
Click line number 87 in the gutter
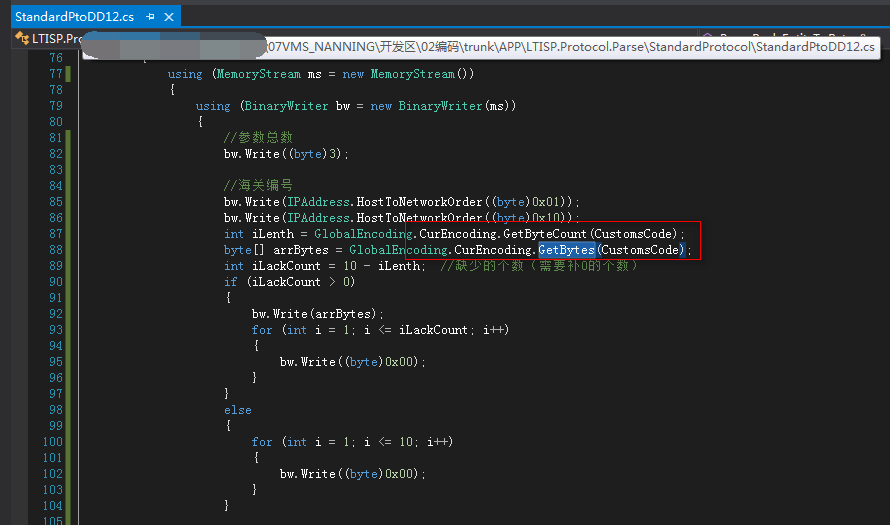56,234
